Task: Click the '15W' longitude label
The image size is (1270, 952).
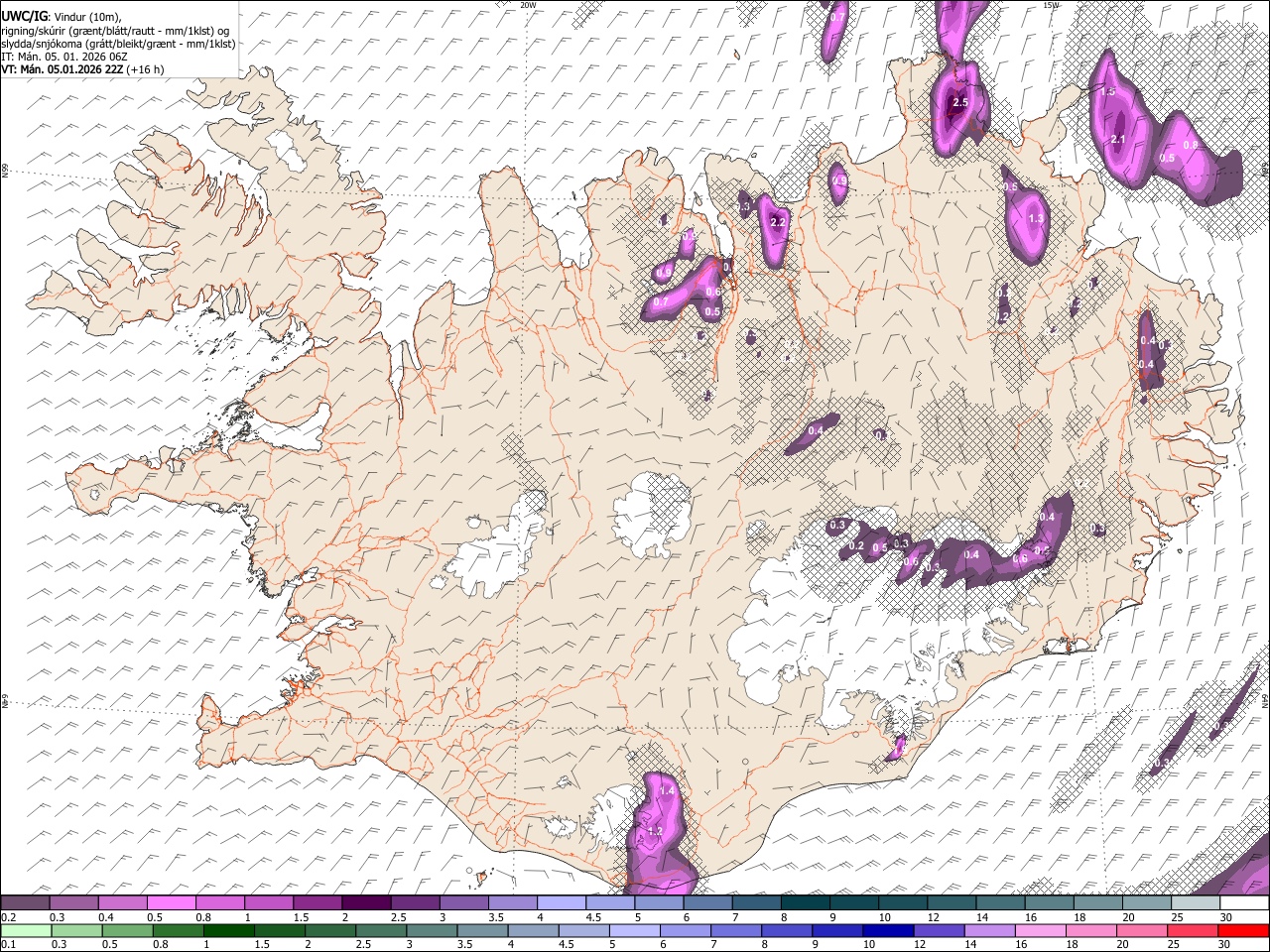Action: click(1051, 5)
